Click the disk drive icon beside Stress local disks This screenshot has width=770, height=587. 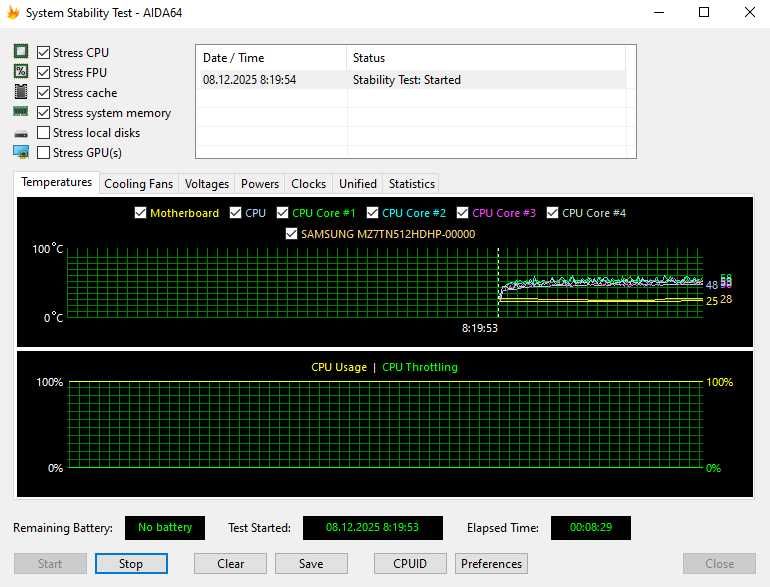coord(21,134)
